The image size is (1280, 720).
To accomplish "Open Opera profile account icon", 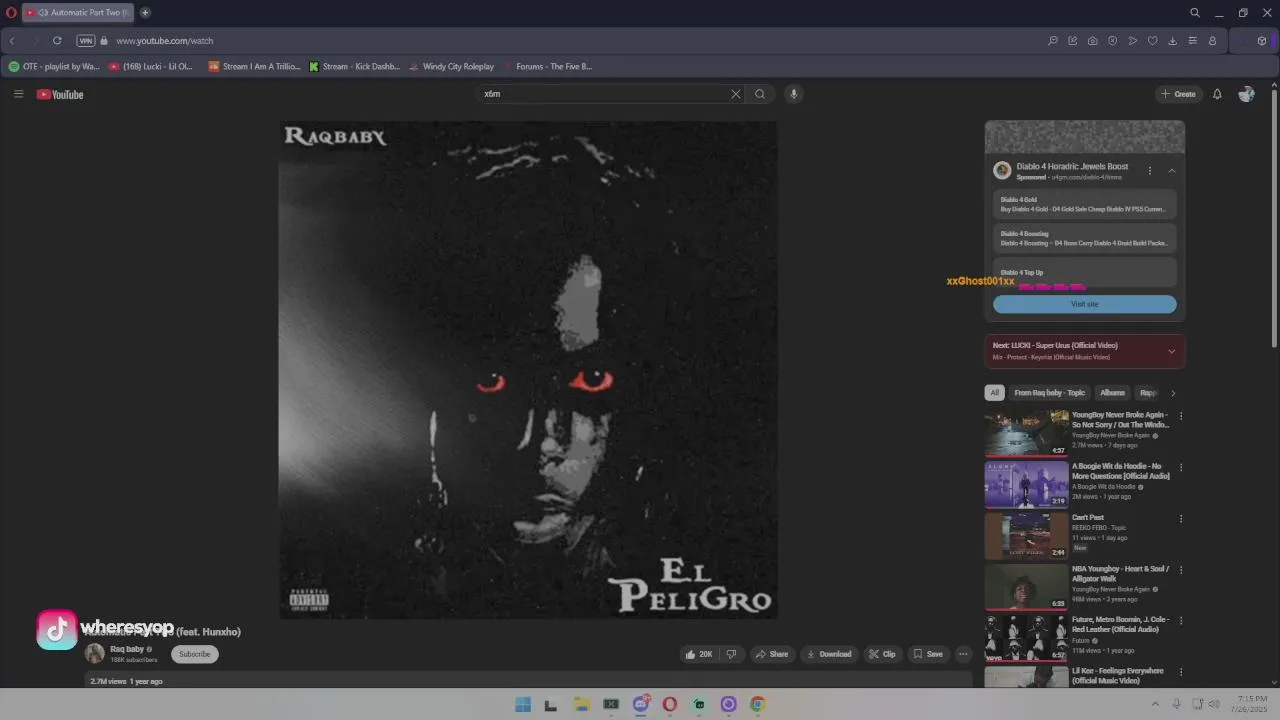I will coord(1212,41).
